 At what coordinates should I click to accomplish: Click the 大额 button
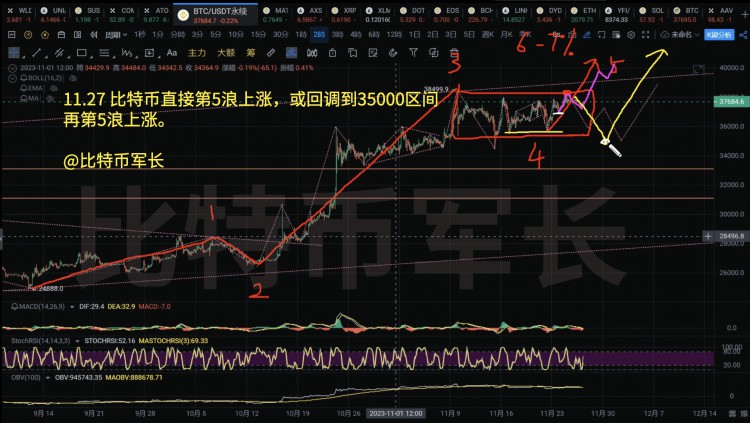tap(226, 53)
